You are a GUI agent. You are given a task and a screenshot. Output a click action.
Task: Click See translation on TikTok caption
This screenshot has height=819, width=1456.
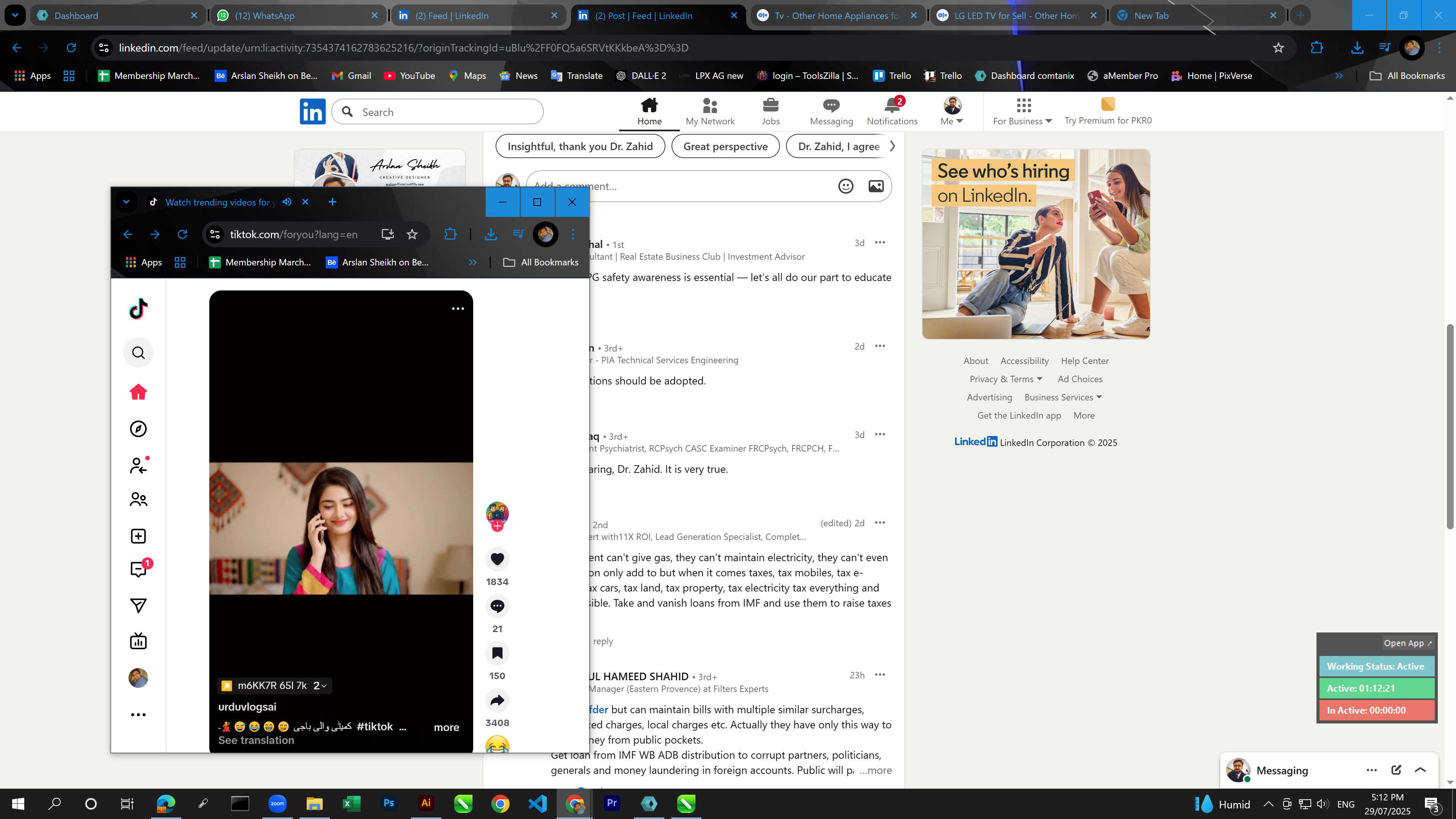pos(256,741)
